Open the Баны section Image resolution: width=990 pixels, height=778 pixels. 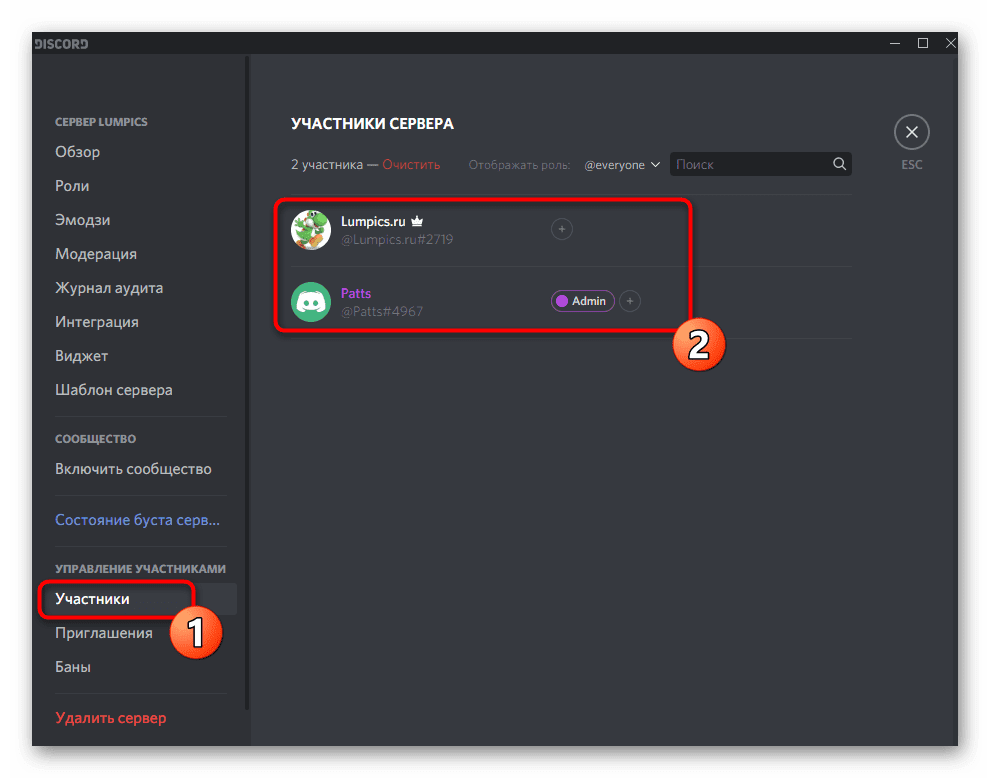click(73, 667)
